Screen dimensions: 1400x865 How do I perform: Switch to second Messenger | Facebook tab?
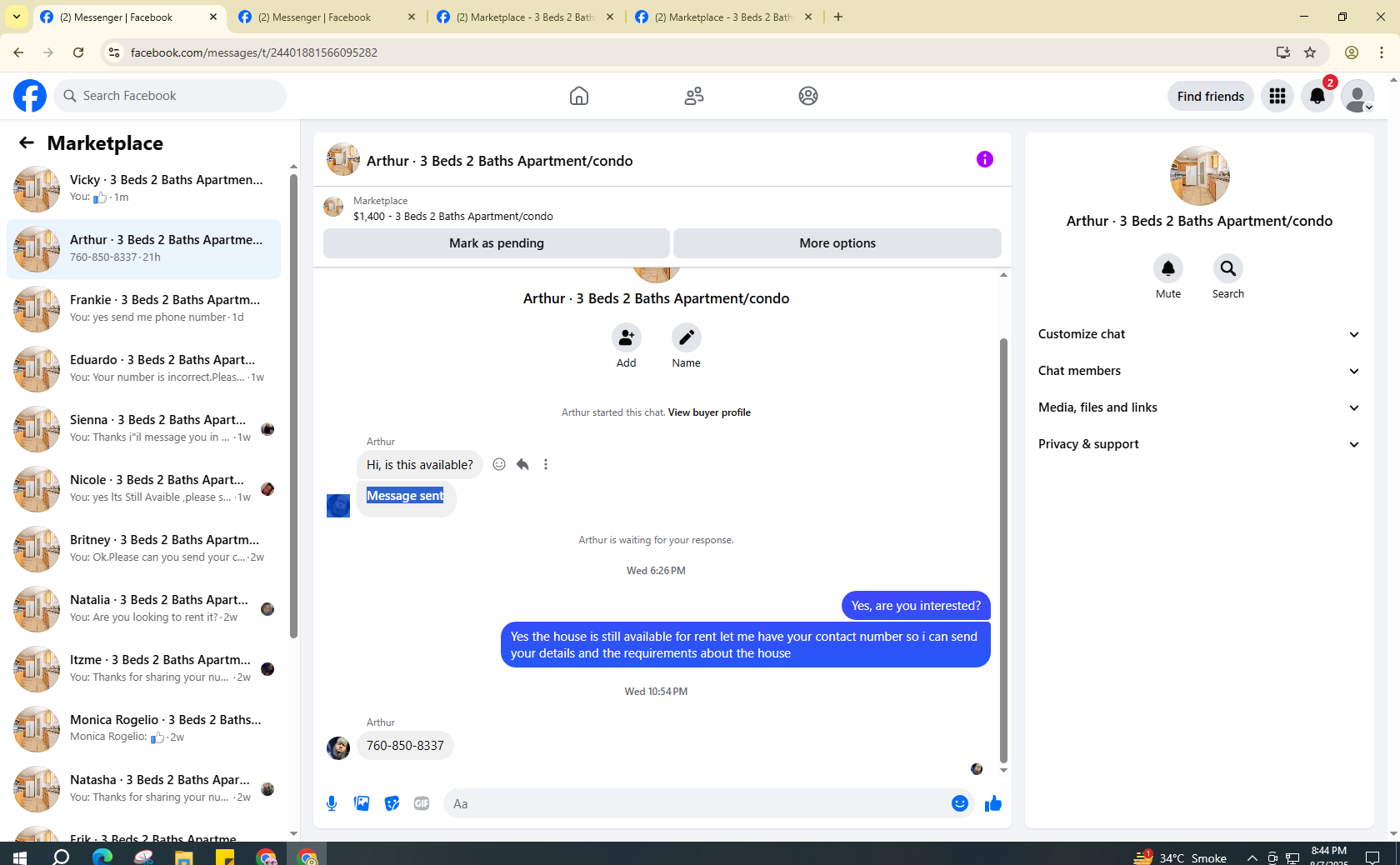coord(327,17)
